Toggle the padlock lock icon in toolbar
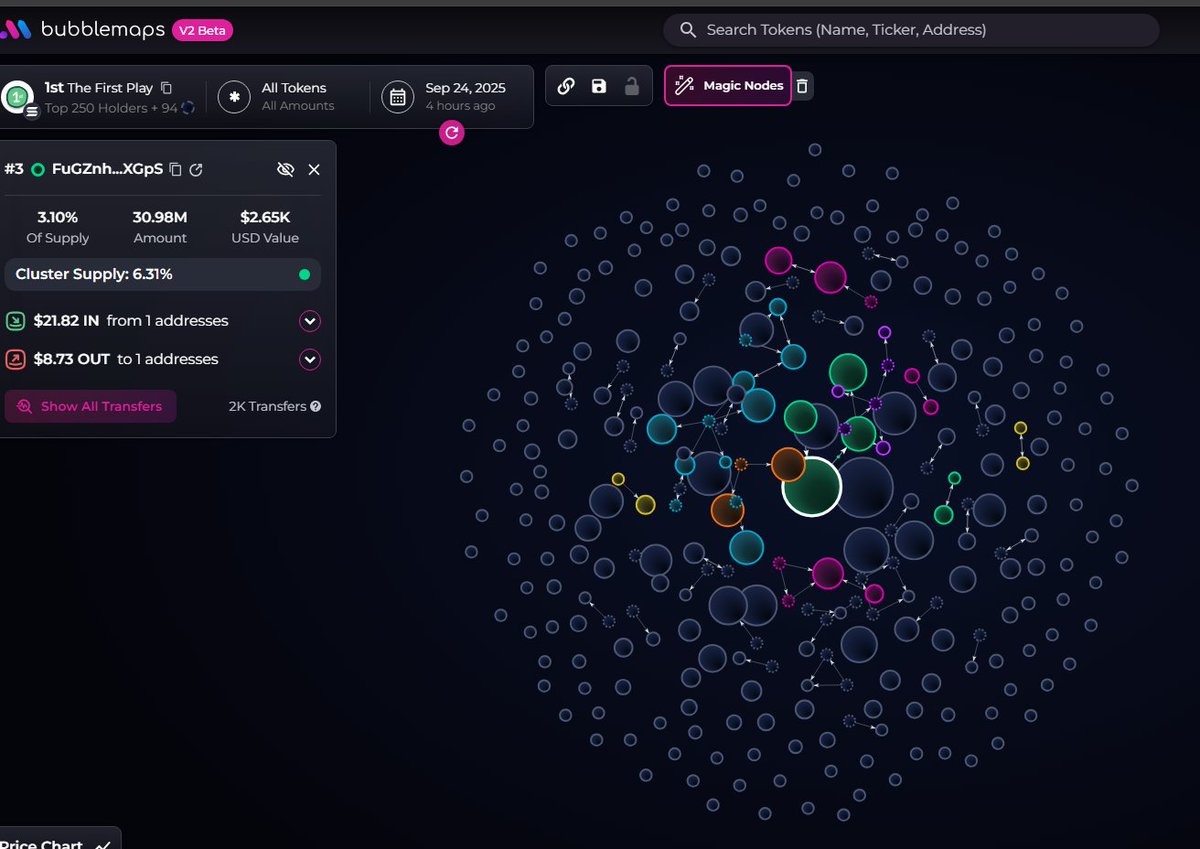1200x849 pixels. click(631, 86)
